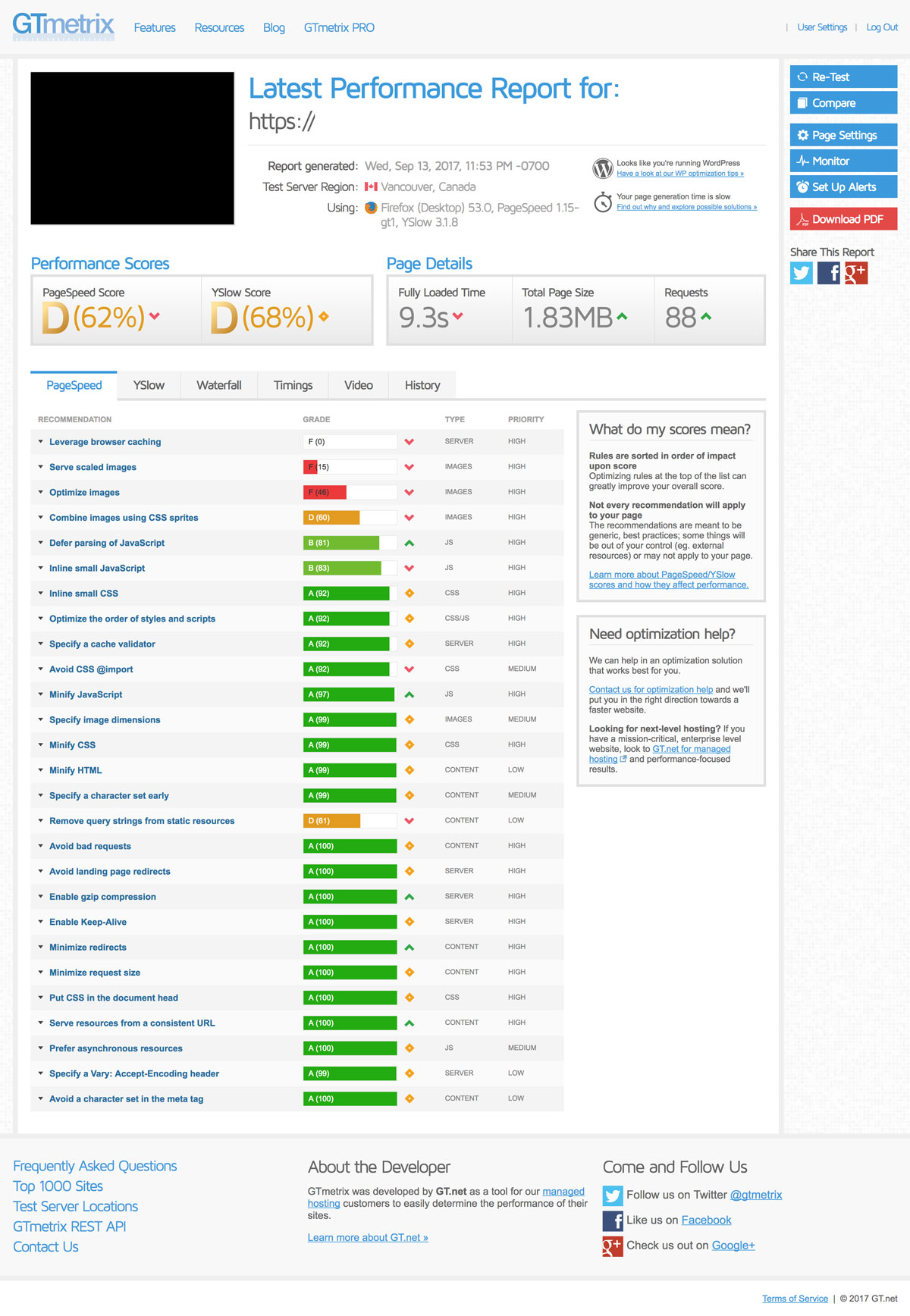Click Optimize images F (46) grade bar

pos(350,492)
